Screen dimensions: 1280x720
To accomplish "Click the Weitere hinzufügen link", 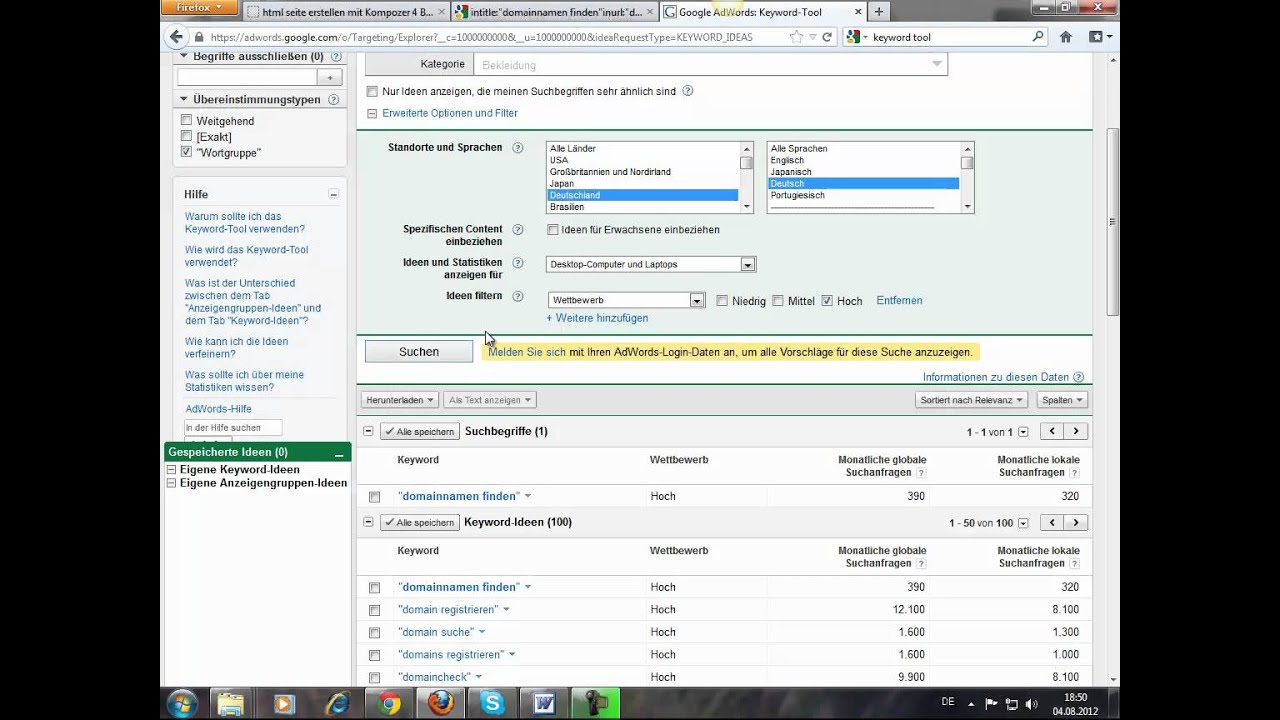I will coord(597,318).
